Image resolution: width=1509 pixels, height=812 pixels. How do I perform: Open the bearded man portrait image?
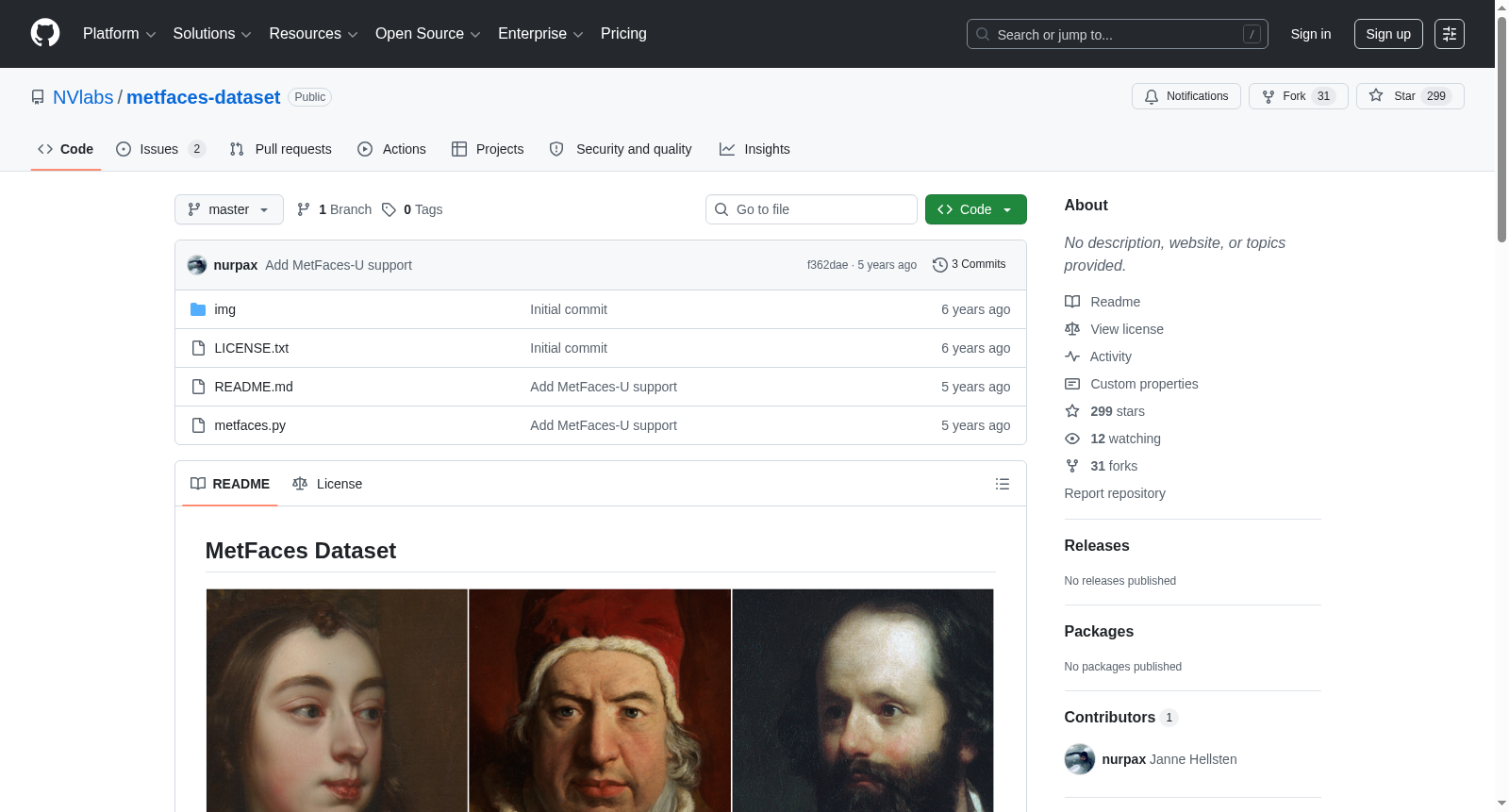tap(863, 700)
